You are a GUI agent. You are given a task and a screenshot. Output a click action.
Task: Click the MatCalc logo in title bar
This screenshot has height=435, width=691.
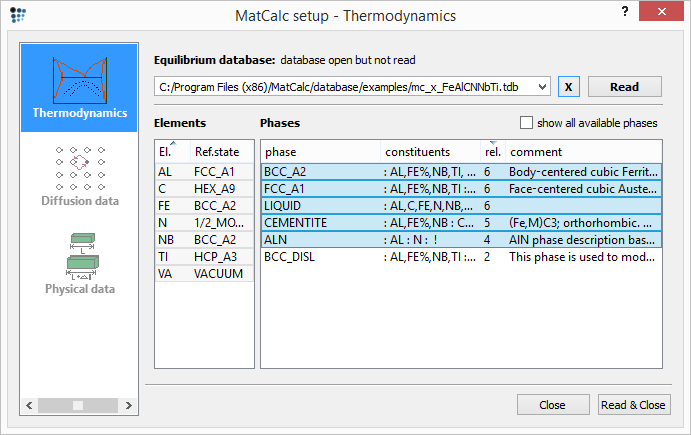(x=18, y=15)
